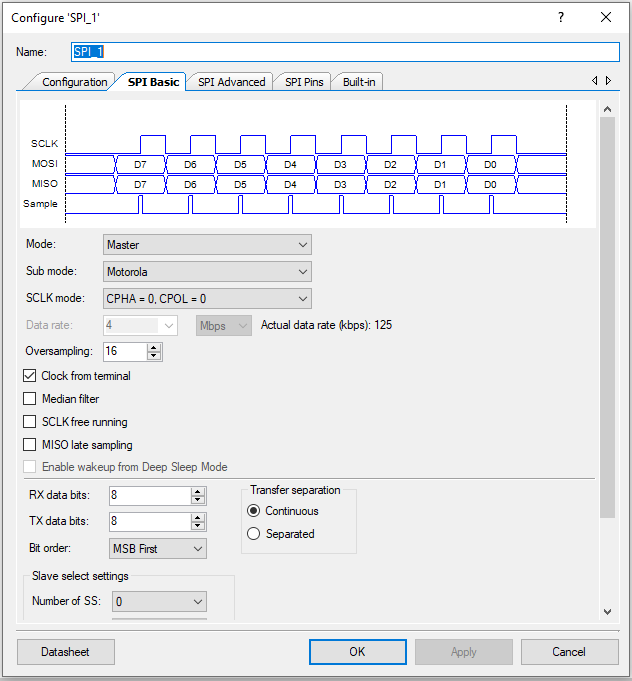632x681 pixels.
Task: Click the Actual data rate (kbps): 125 text
Action: pos(326,325)
